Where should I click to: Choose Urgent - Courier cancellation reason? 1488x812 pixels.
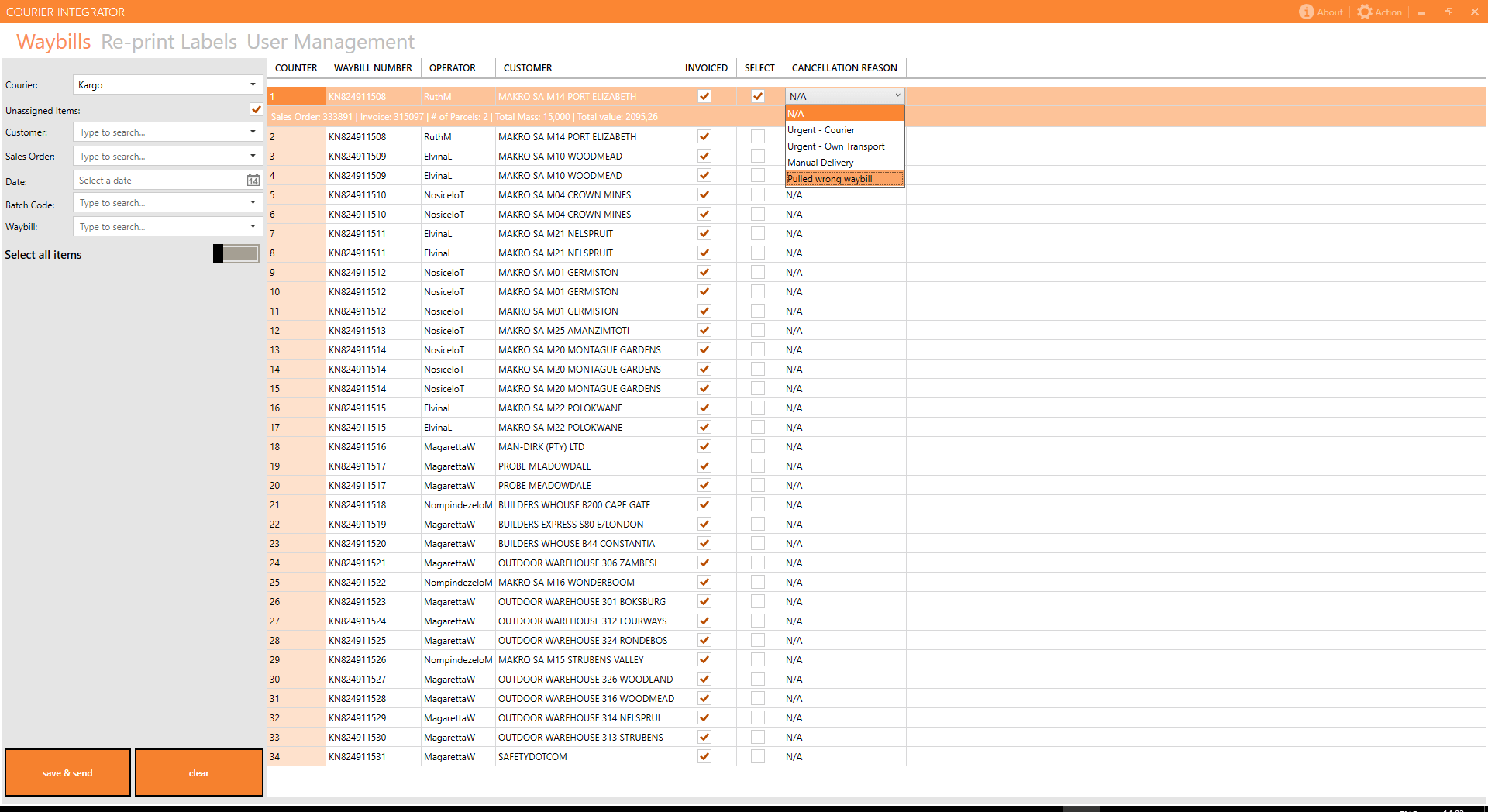(x=845, y=130)
